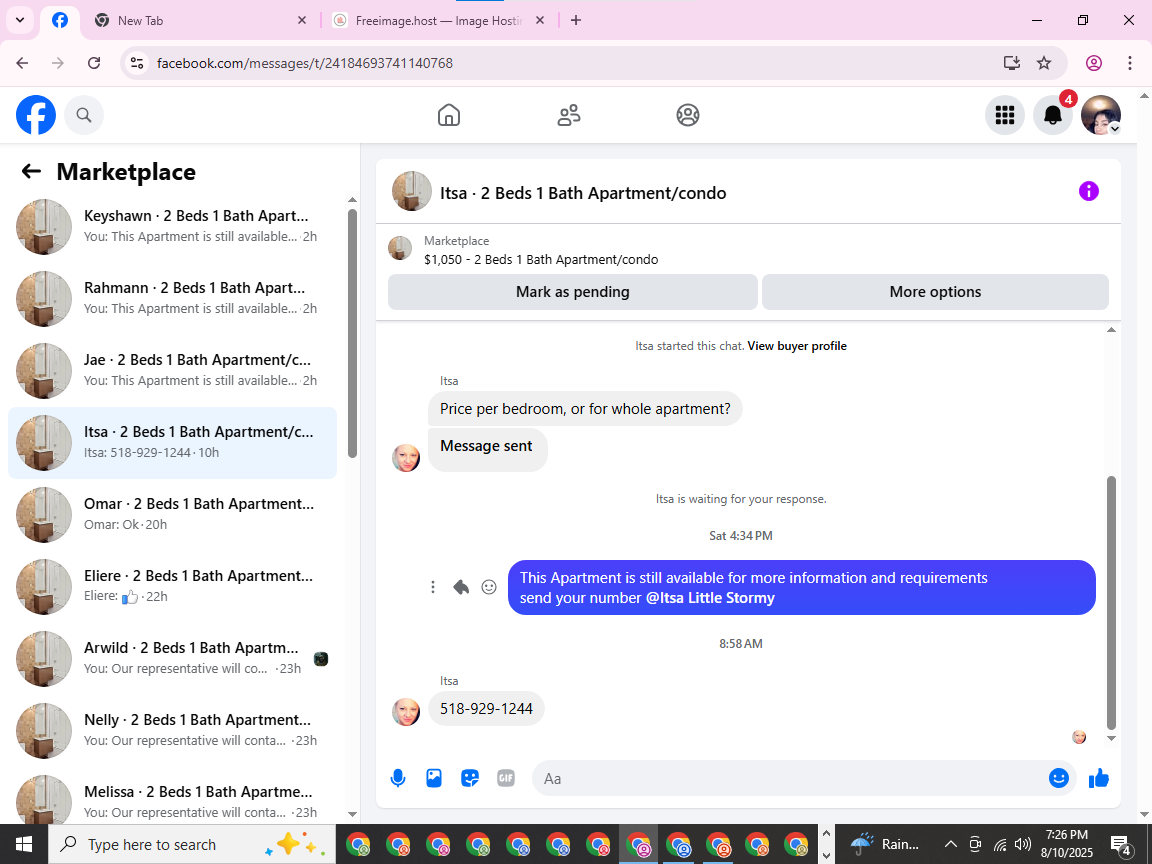Open Jae conversation
The height and width of the screenshot is (864, 1152).
[x=172, y=370]
